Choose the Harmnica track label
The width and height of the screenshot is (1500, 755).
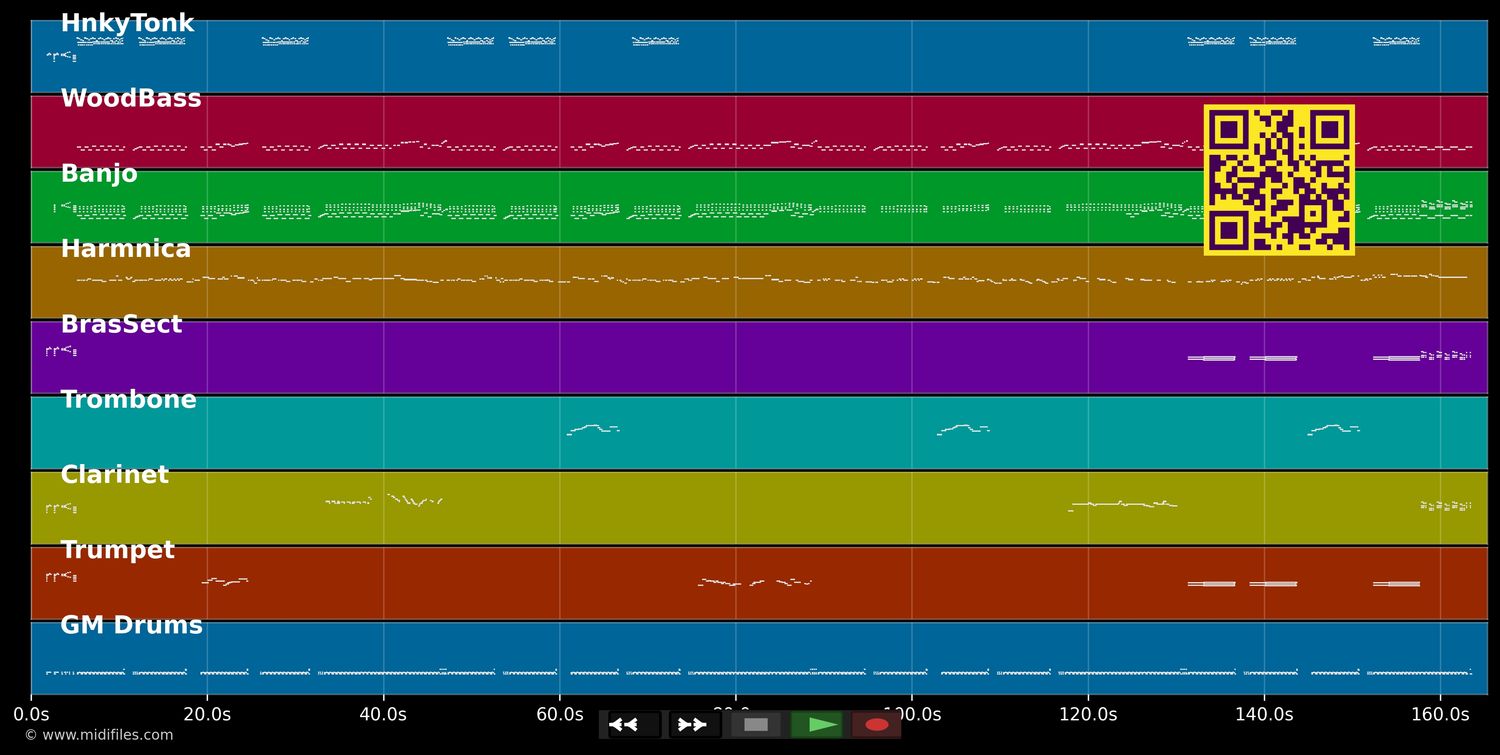coord(126,249)
